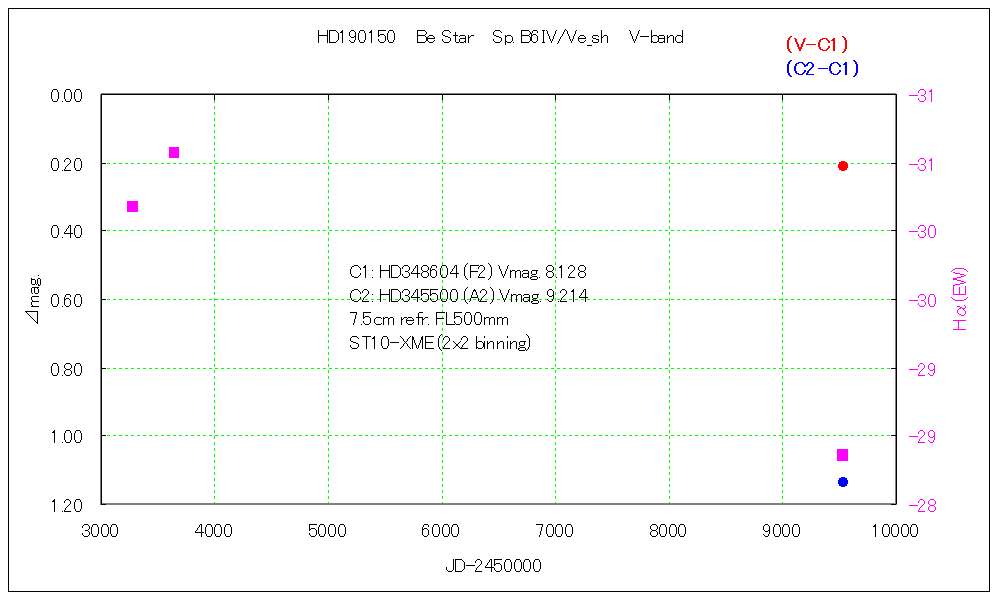The height and width of the screenshot is (600, 1000).
Task: Click the JD-2450000 x-axis title
Action: (493, 566)
